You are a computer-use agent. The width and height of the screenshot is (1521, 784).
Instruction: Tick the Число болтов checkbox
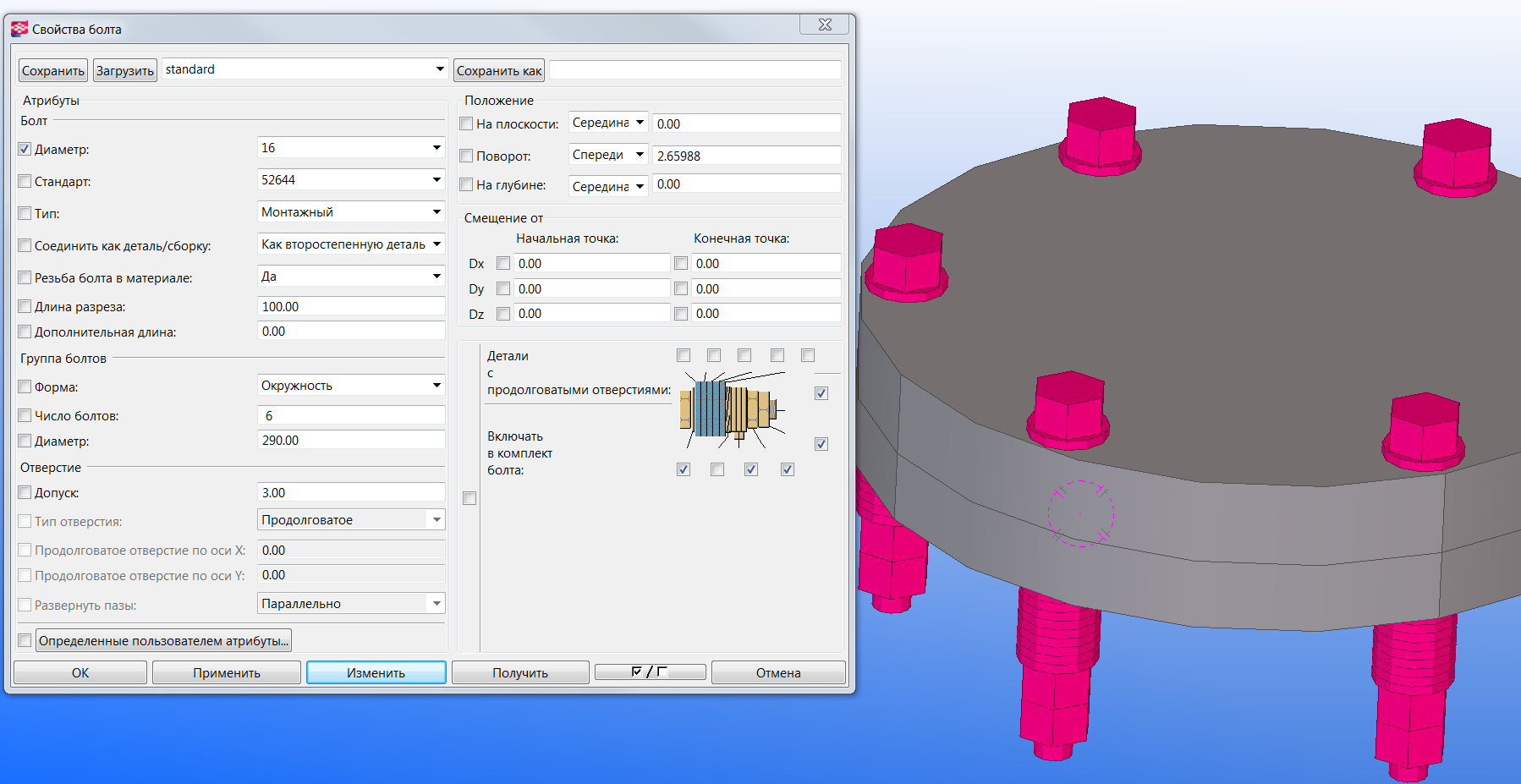point(25,415)
